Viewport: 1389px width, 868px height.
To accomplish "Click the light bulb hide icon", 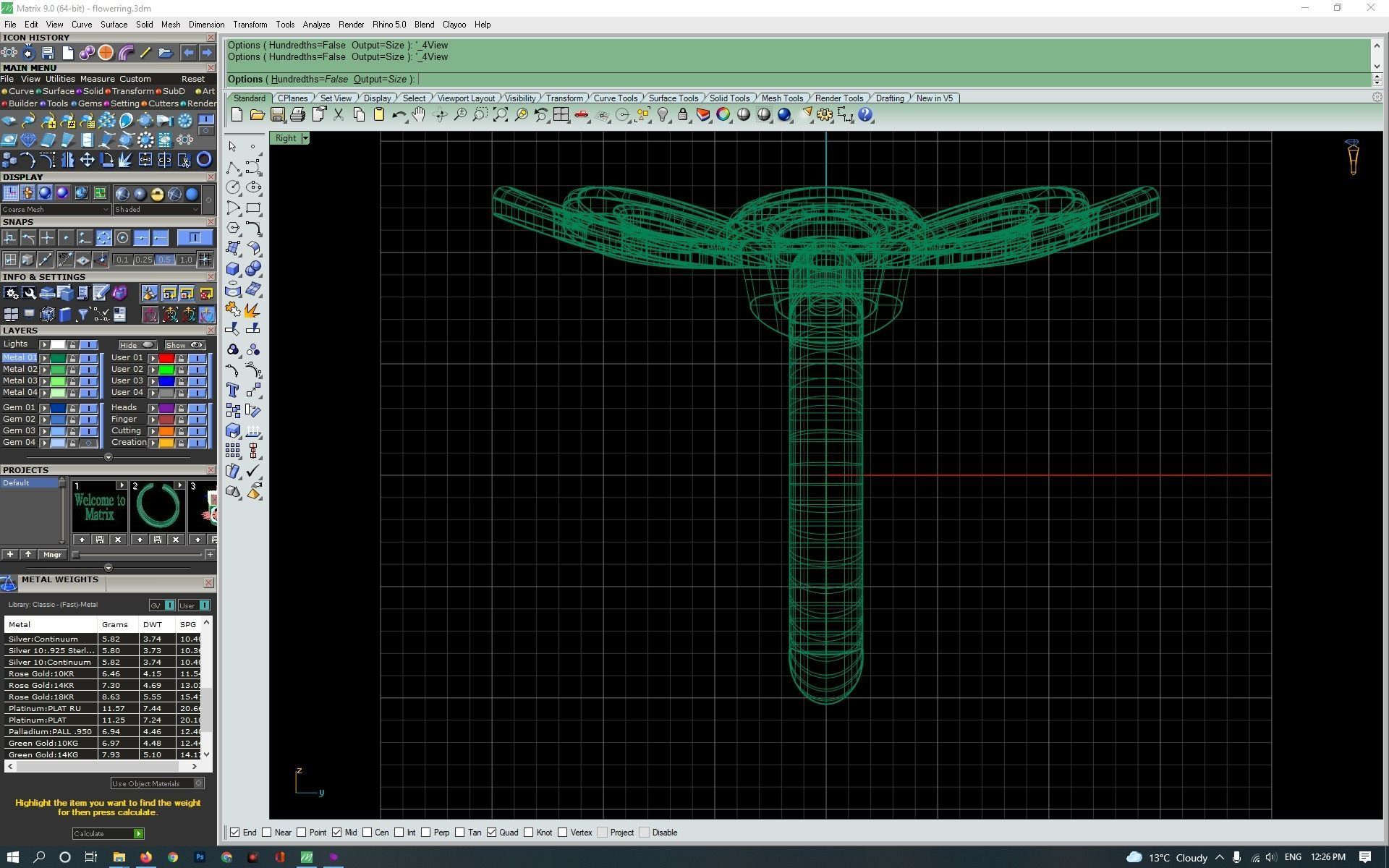I will 662,114.
